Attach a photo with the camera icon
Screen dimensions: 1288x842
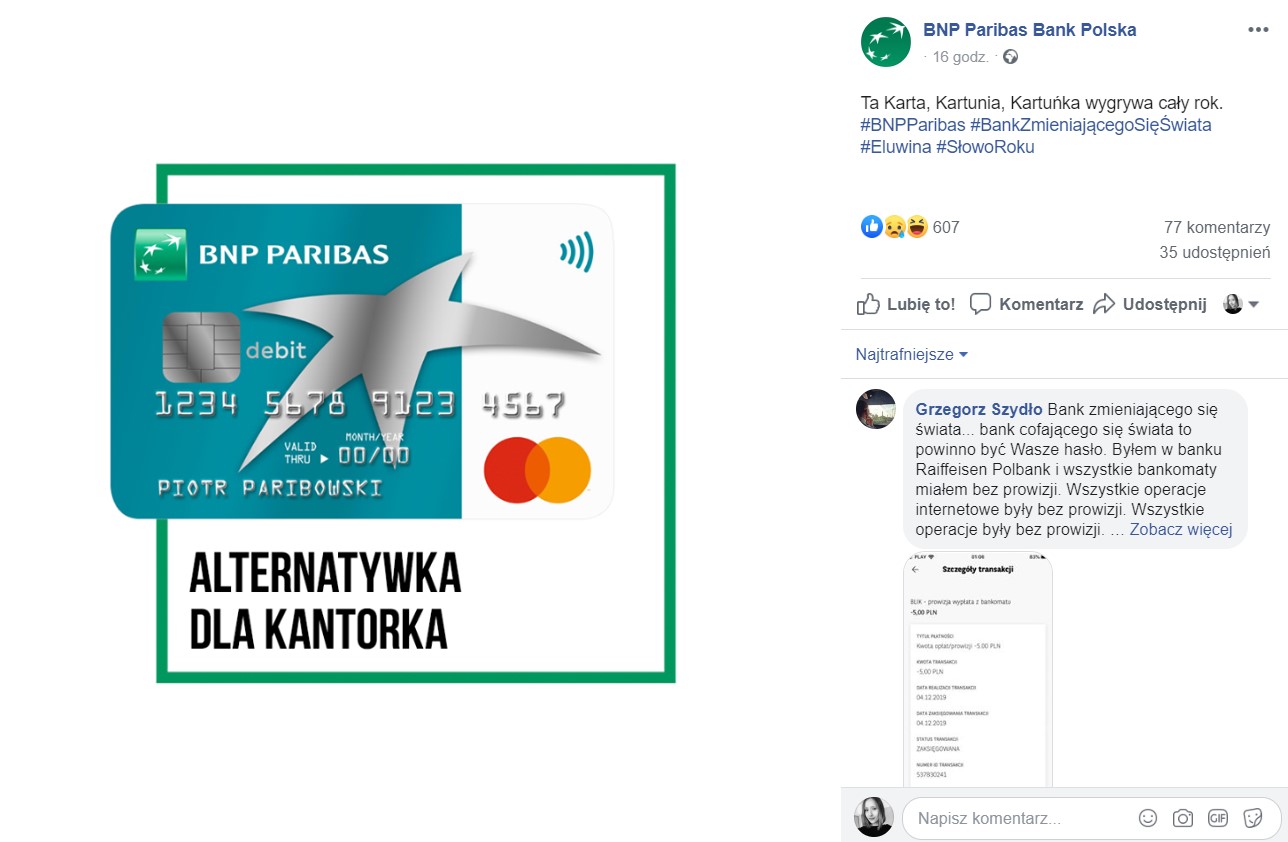pos(1183,818)
